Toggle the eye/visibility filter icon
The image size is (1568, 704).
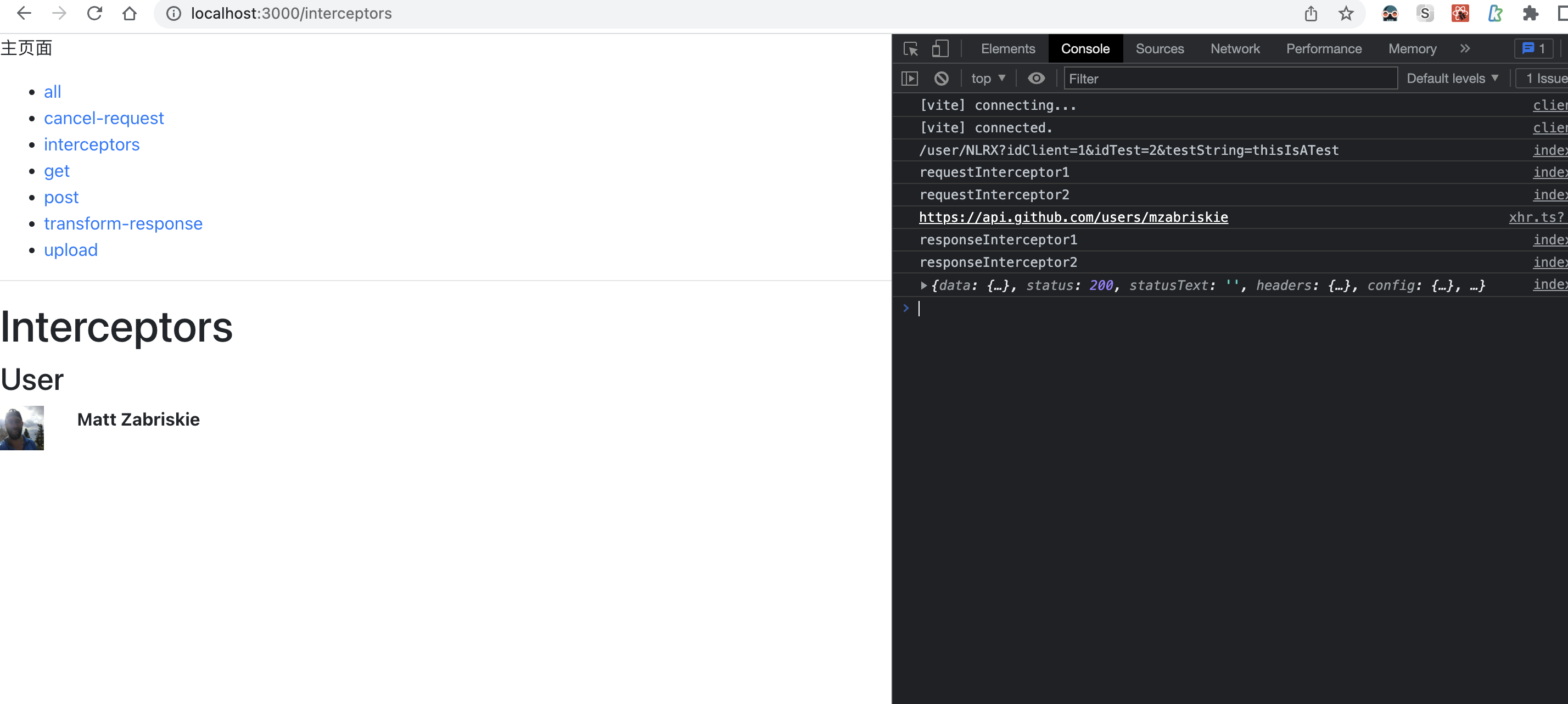[1035, 78]
